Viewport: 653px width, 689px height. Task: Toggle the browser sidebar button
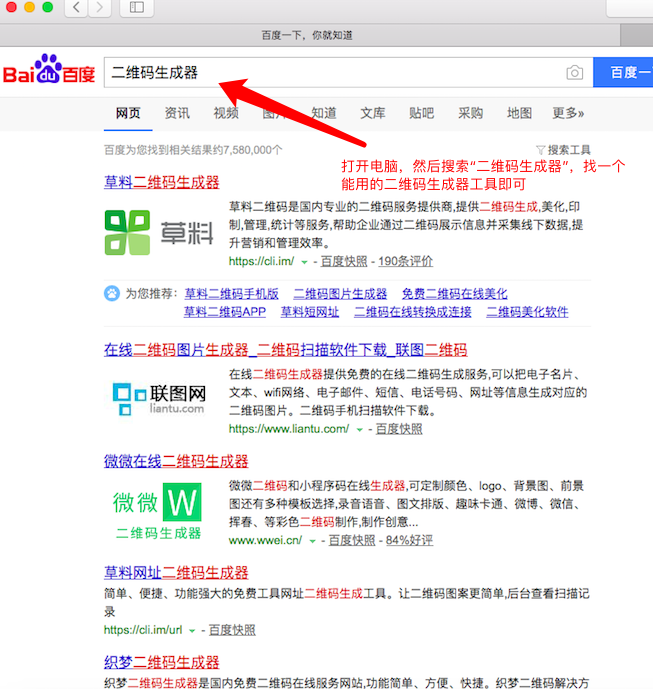point(137,7)
